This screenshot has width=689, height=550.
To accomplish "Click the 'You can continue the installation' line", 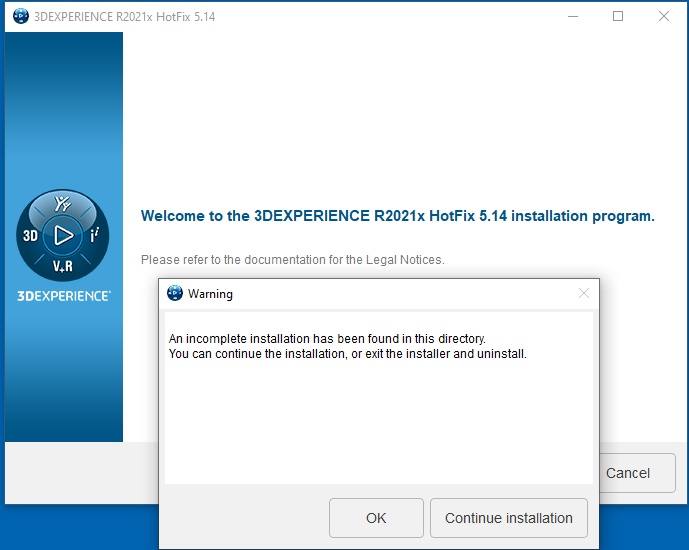I will tap(348, 354).
